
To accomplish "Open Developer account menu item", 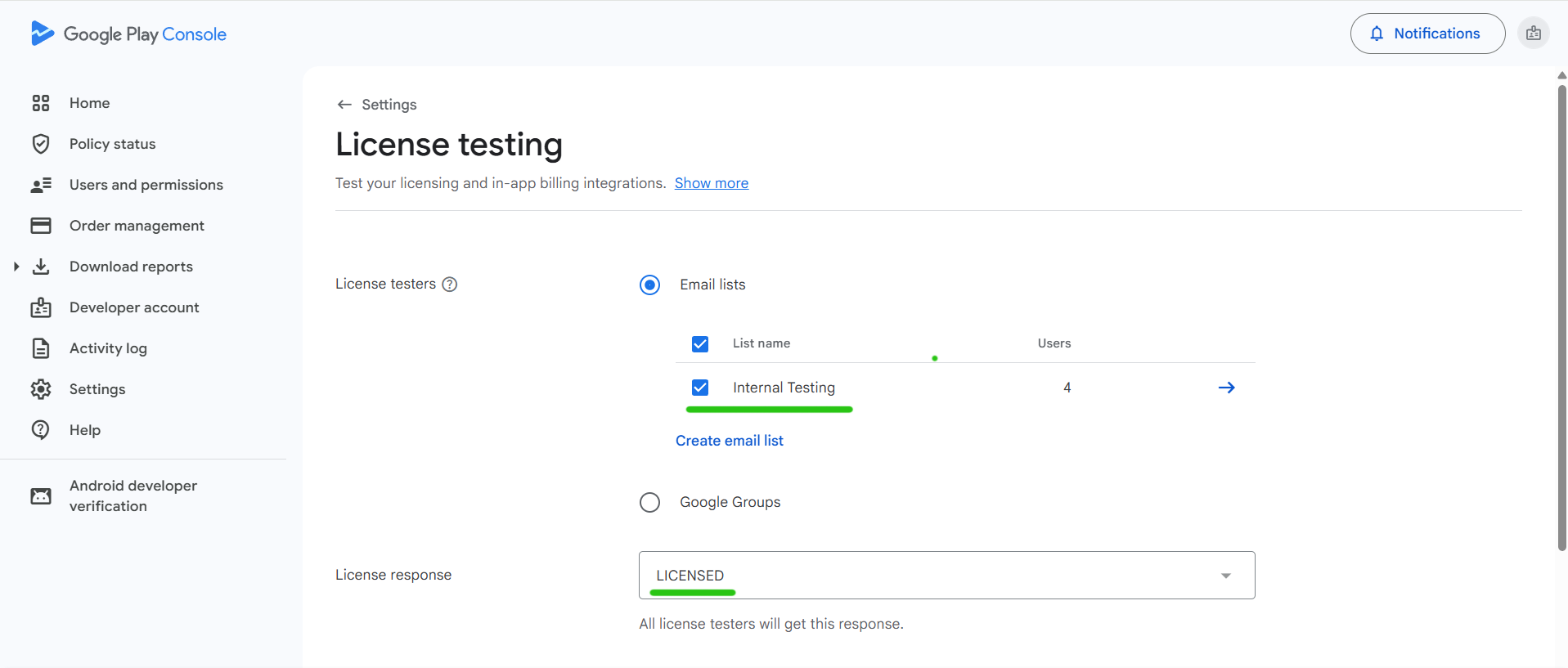I will 134,307.
